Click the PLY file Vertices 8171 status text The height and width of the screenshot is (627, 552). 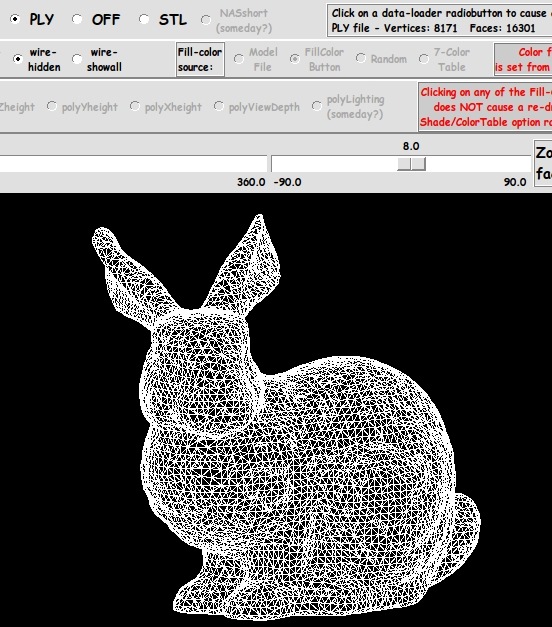[394, 28]
